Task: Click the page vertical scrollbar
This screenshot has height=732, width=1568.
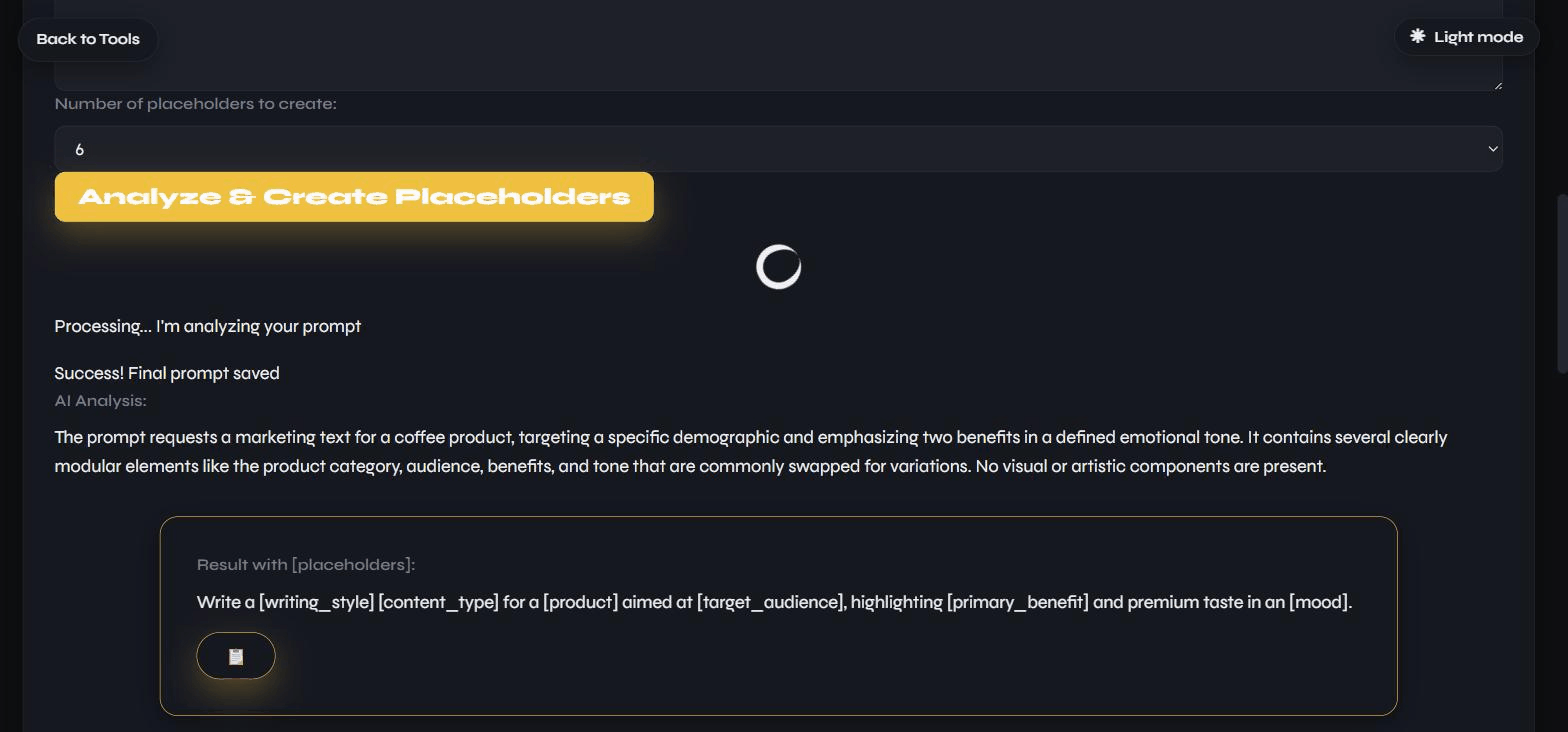Action: [1561, 285]
